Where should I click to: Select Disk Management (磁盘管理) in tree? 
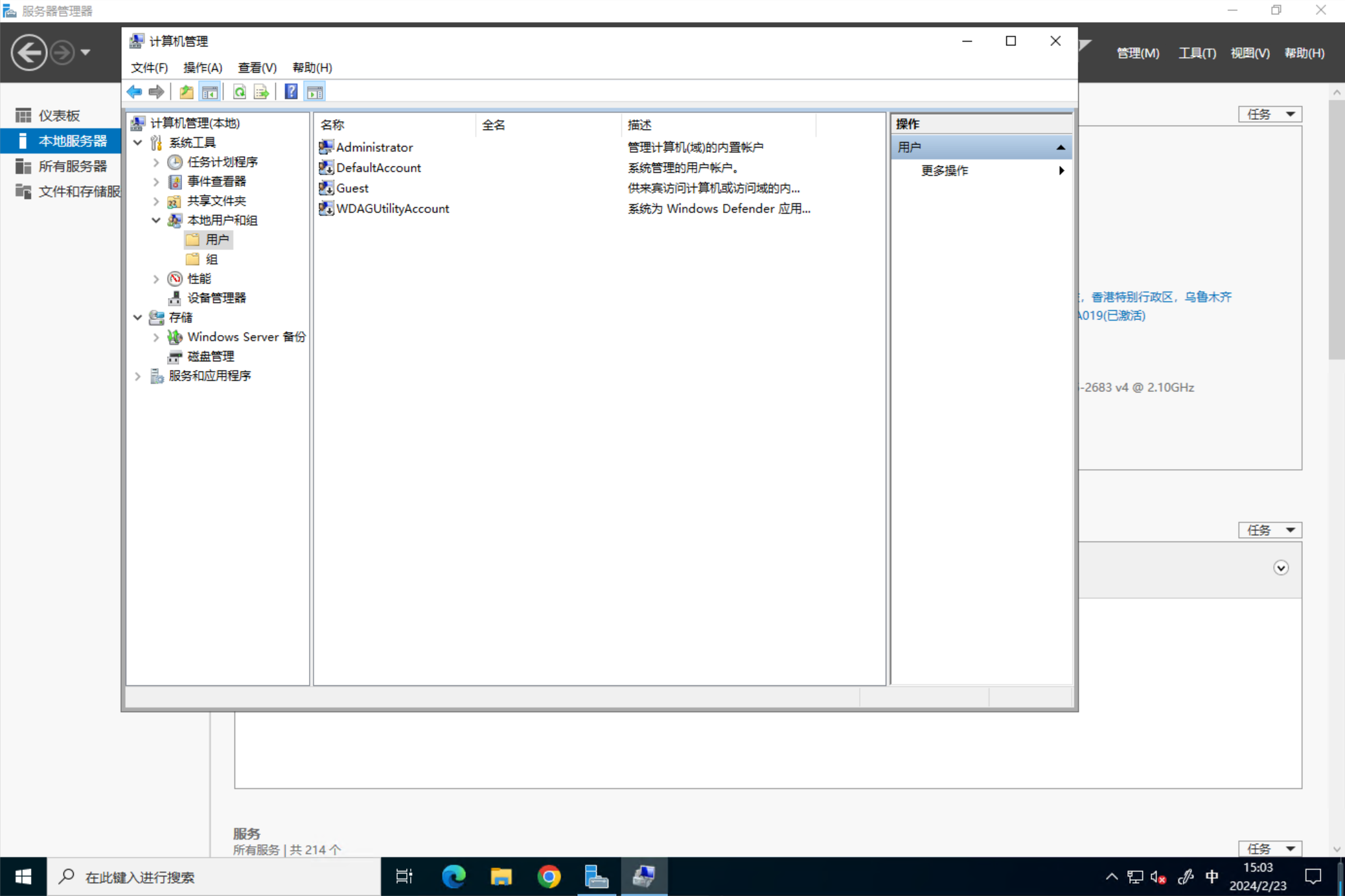pyautogui.click(x=210, y=356)
